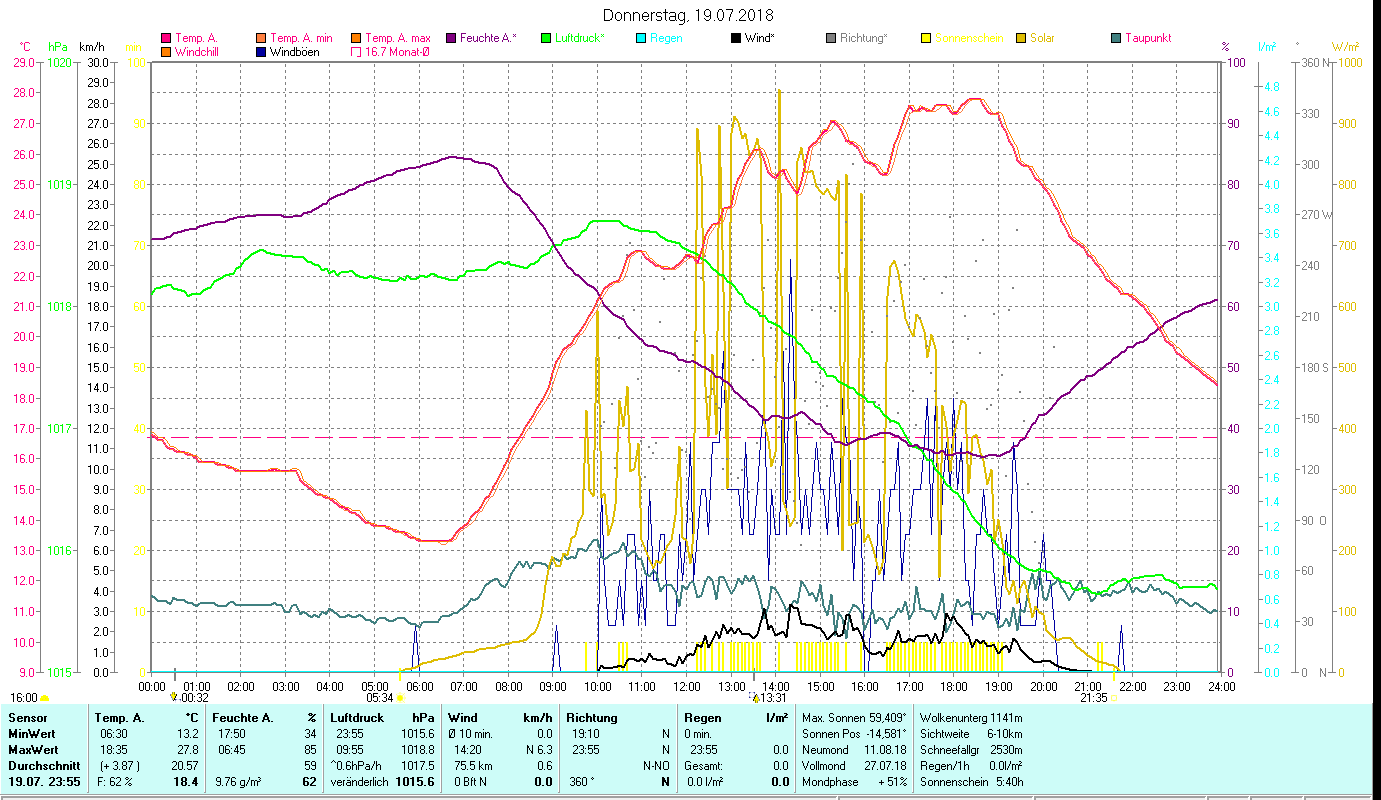
Task: Select the maximum pressure value 1018.8
Action: tap(416, 750)
